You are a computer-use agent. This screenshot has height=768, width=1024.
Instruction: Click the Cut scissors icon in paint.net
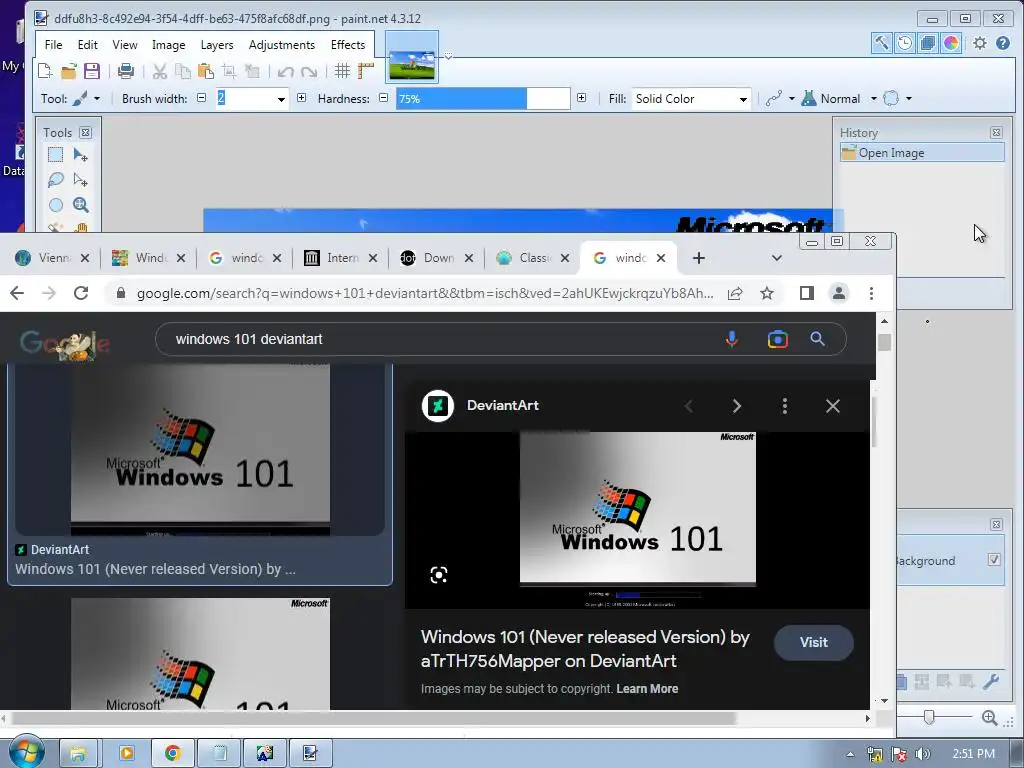(160, 71)
